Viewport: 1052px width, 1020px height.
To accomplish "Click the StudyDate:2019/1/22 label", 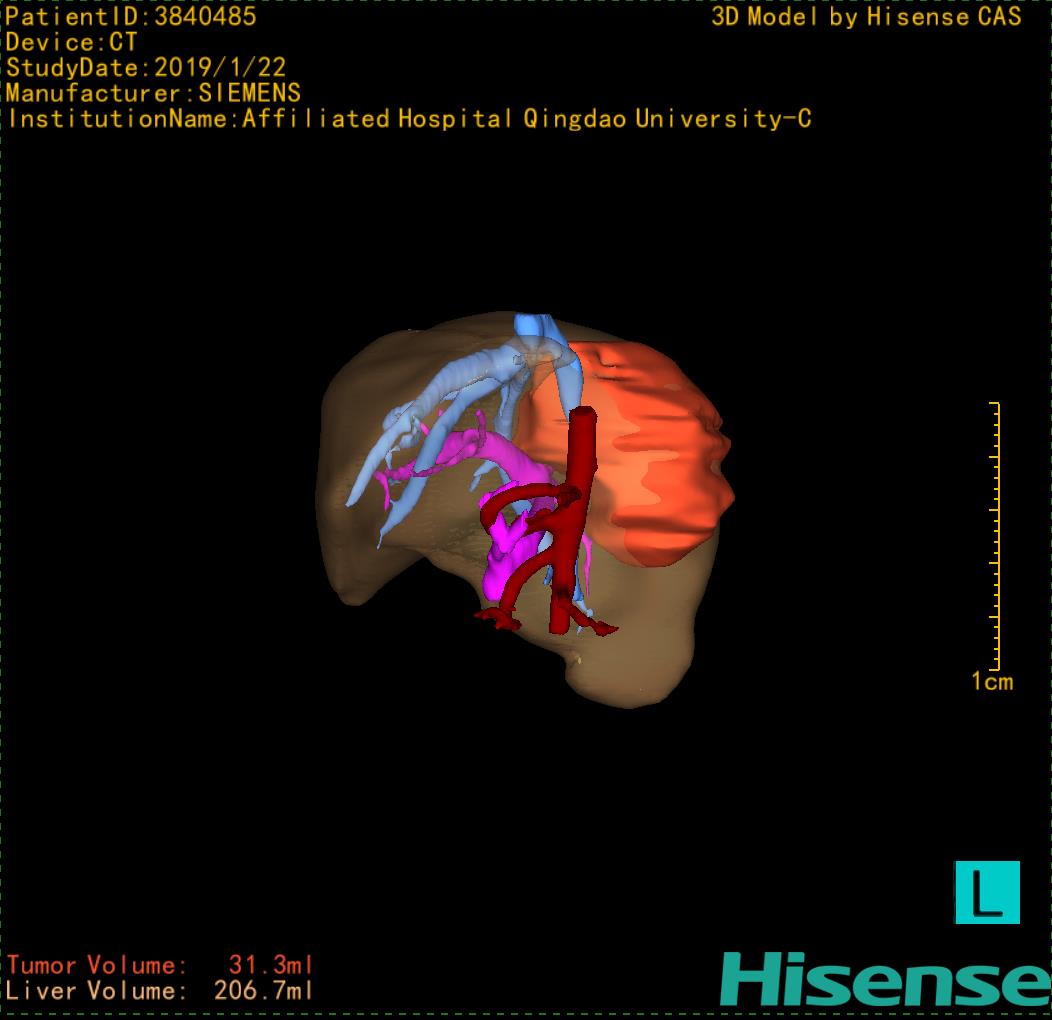I will pyautogui.click(x=146, y=68).
